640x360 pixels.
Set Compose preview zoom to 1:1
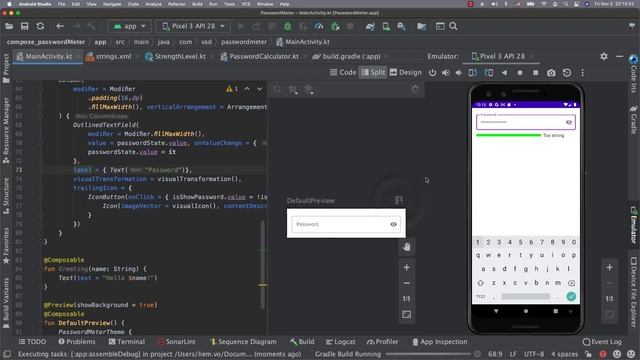point(407,299)
